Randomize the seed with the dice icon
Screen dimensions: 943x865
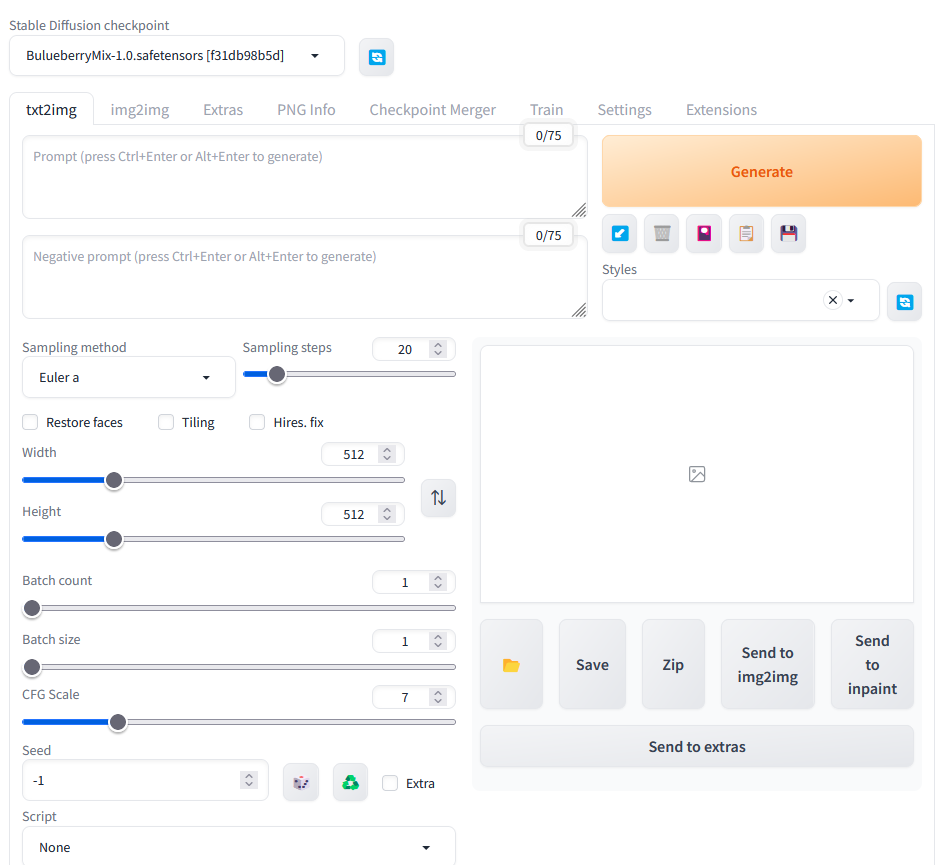tap(301, 782)
